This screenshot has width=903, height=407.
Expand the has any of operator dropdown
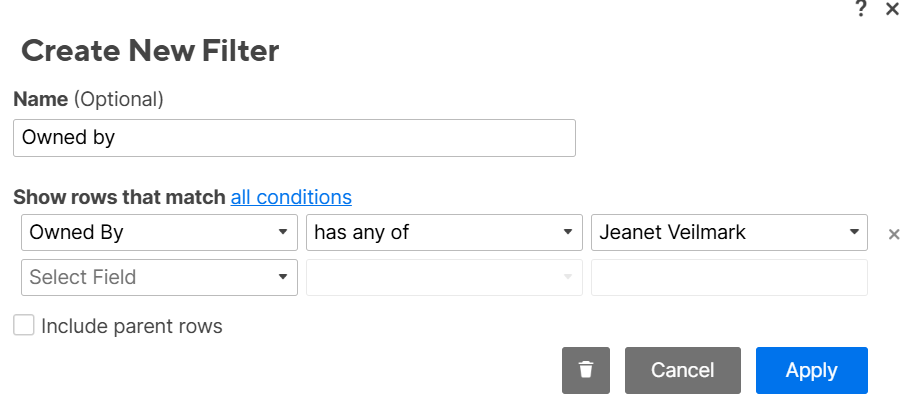(444, 233)
